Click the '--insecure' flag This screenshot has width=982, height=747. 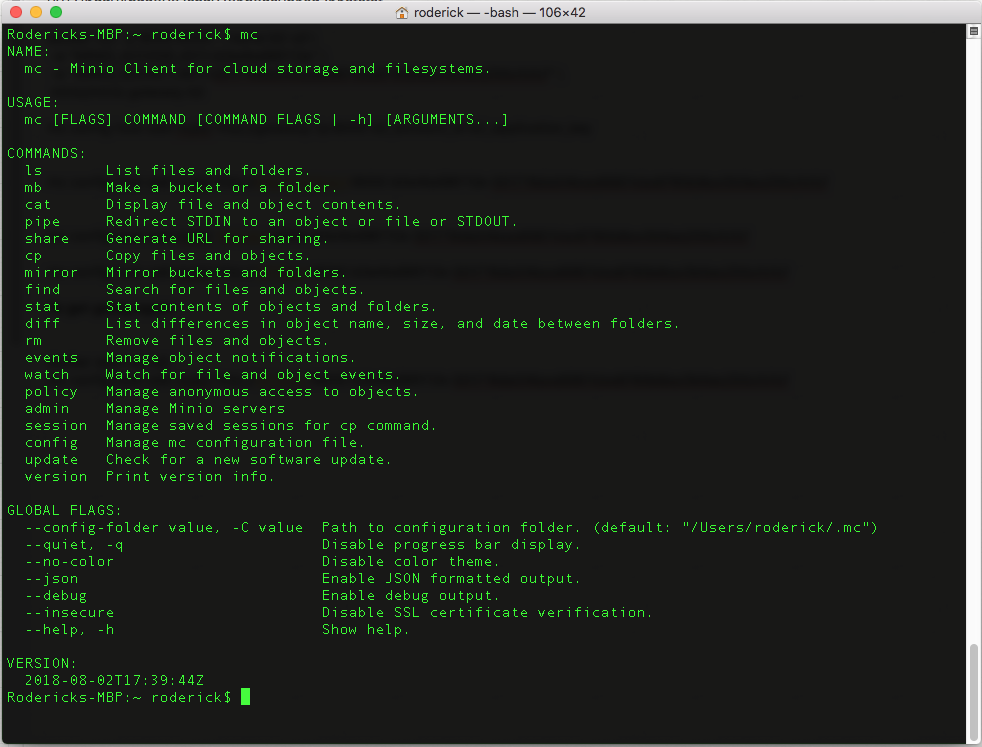[70, 612]
